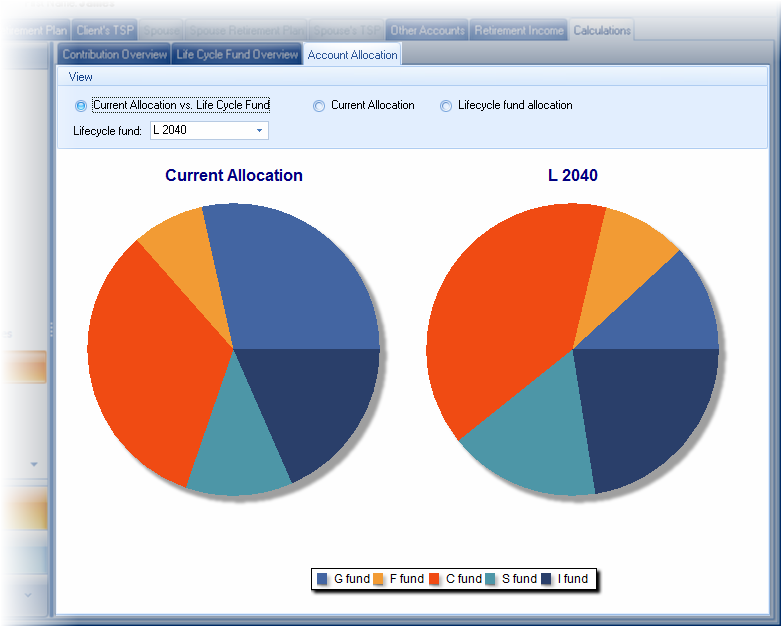Click the F fund orange legend square

(x=379, y=579)
